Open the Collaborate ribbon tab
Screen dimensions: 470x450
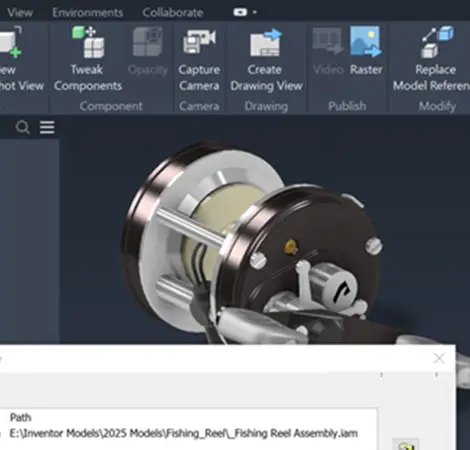pos(173,13)
